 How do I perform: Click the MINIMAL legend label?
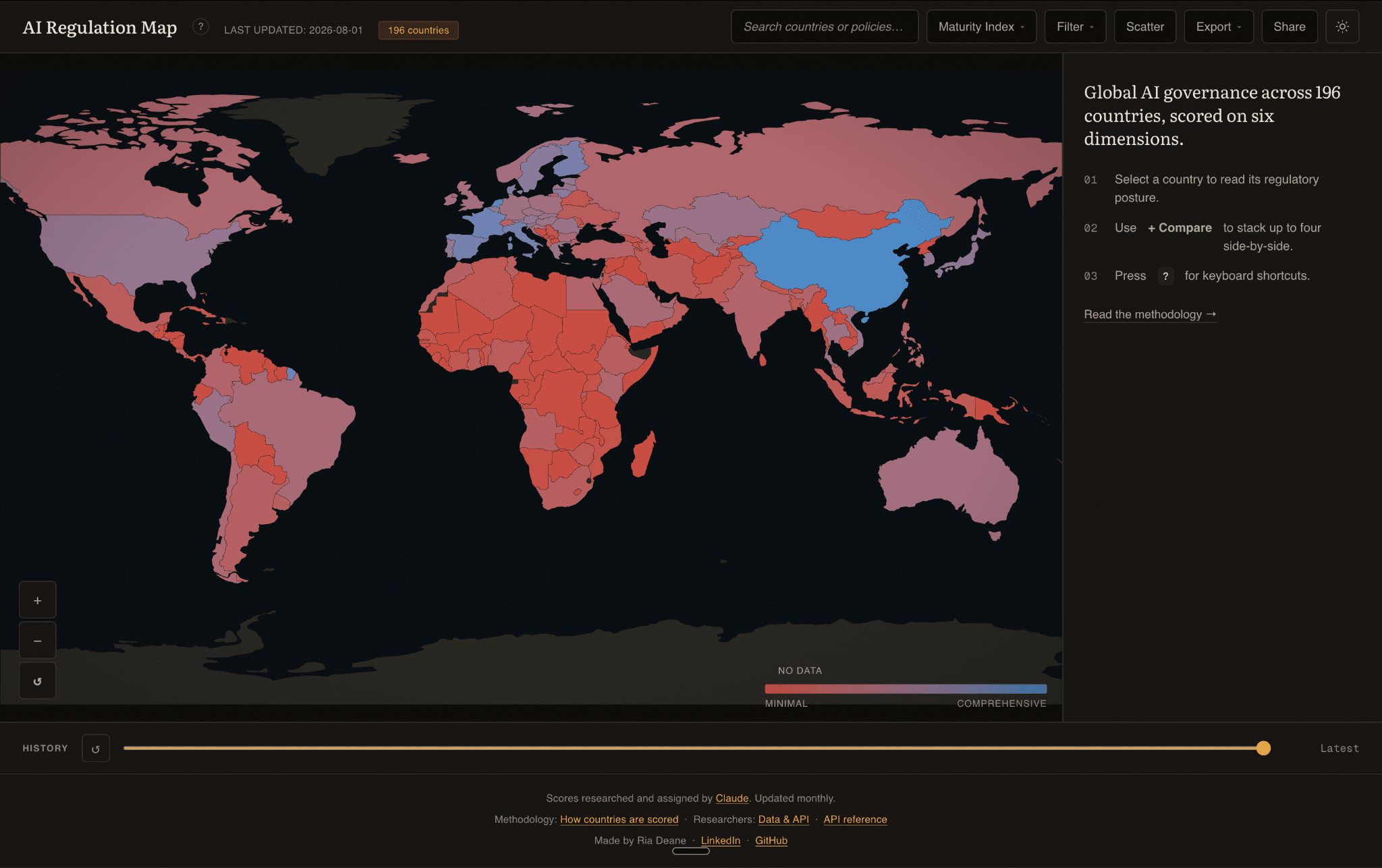tap(786, 703)
